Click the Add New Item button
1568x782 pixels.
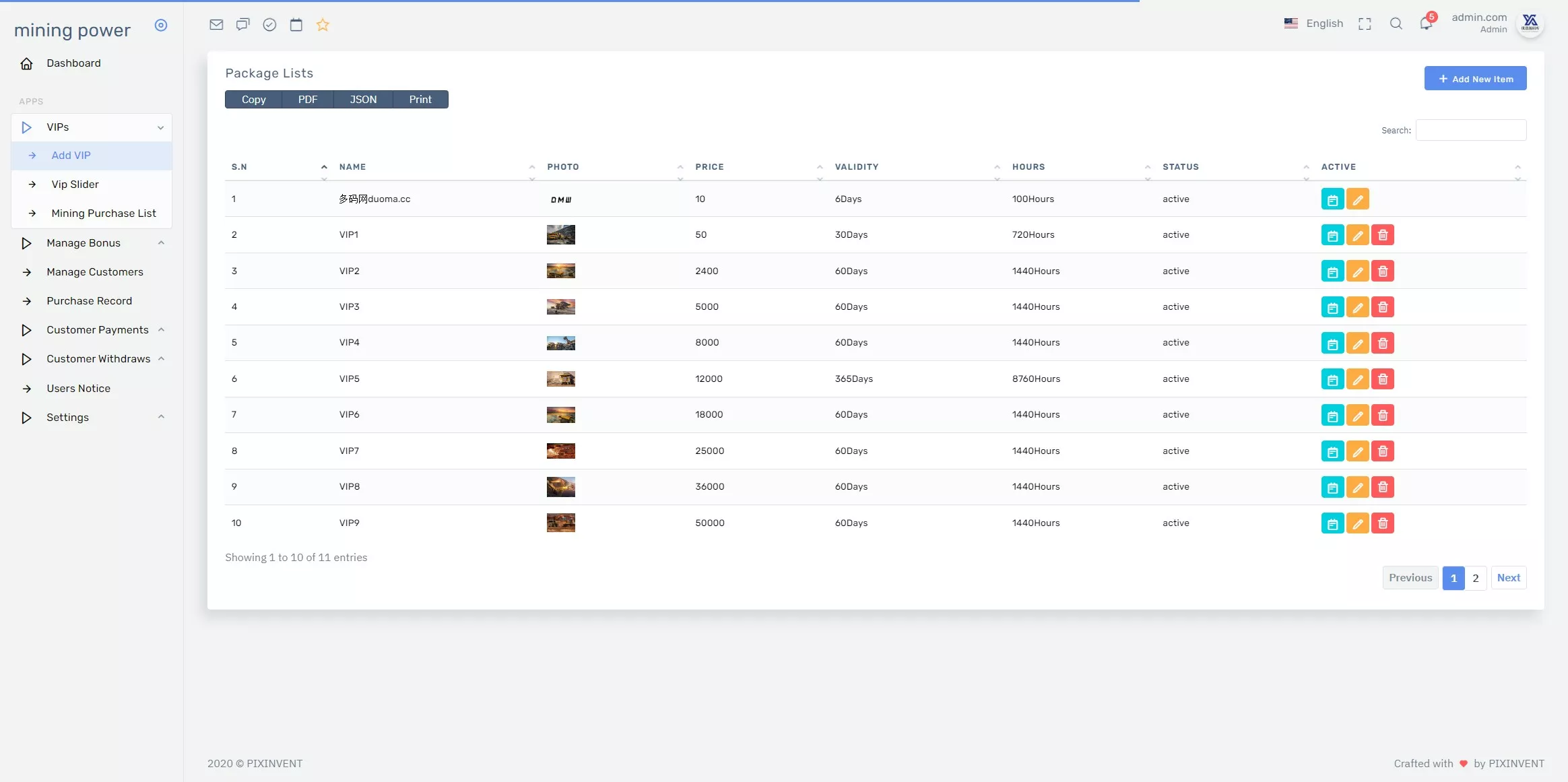(1474, 79)
